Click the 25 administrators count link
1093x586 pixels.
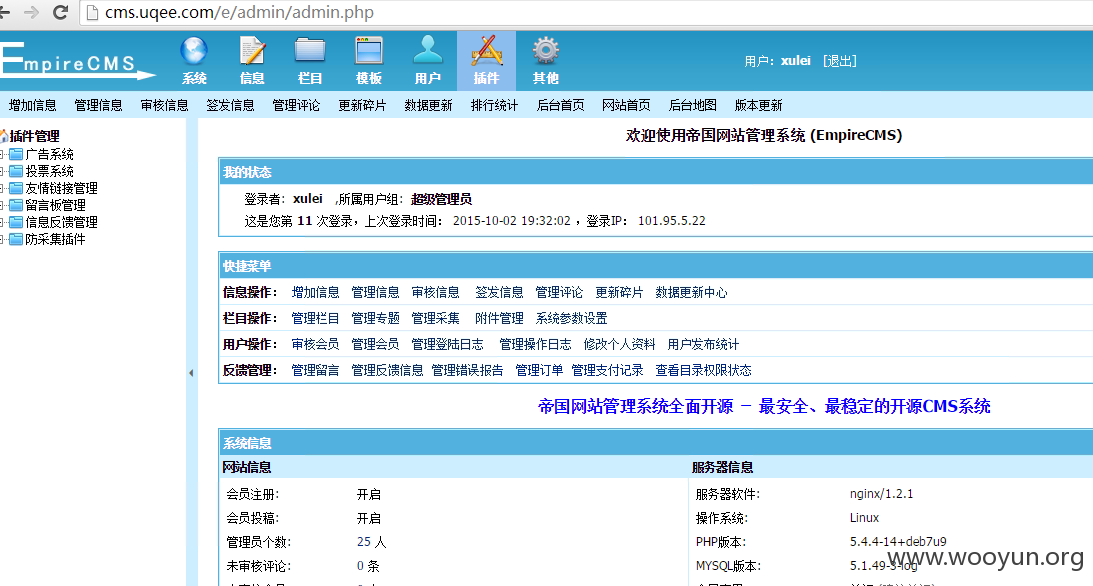(x=364, y=541)
